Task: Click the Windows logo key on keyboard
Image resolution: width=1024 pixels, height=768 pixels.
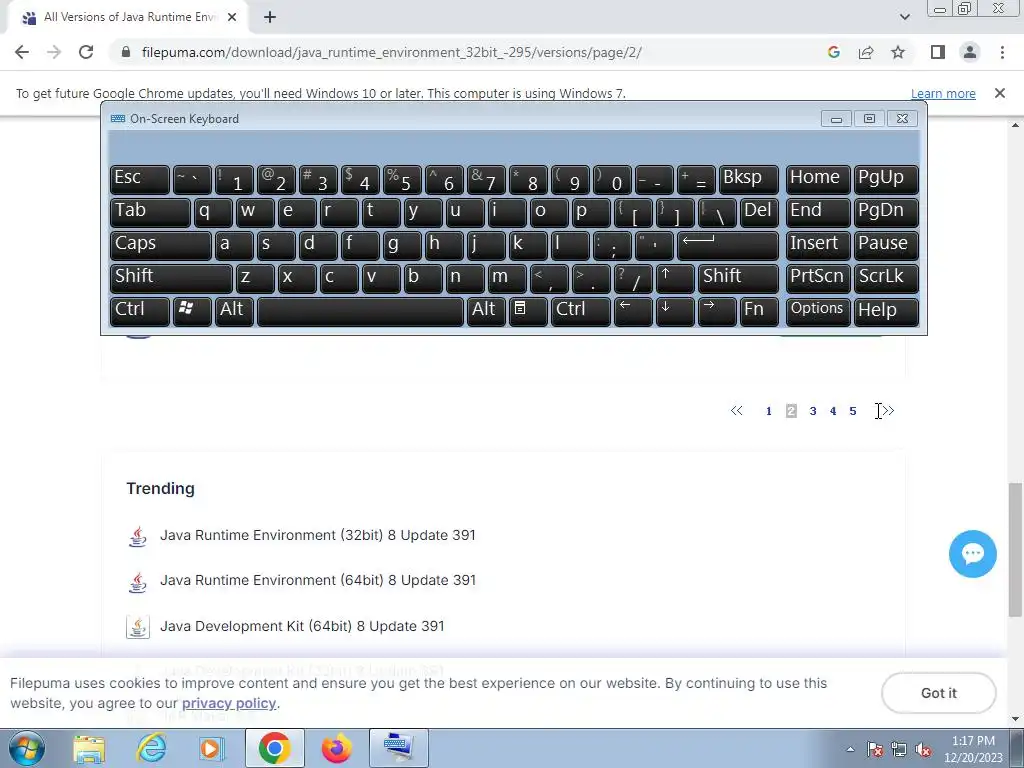Action: (192, 311)
